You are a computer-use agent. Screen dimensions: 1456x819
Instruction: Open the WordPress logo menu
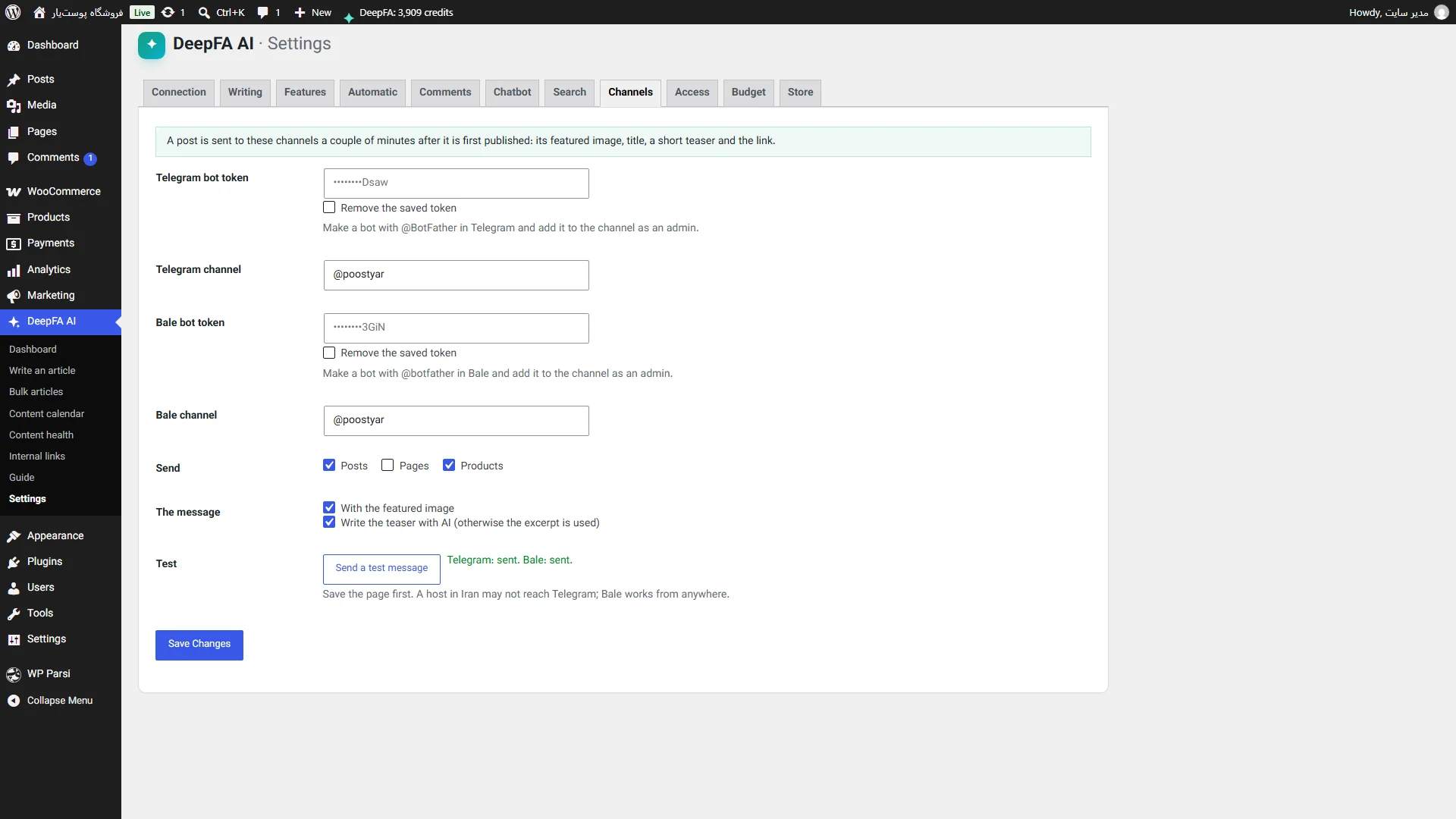click(x=13, y=12)
